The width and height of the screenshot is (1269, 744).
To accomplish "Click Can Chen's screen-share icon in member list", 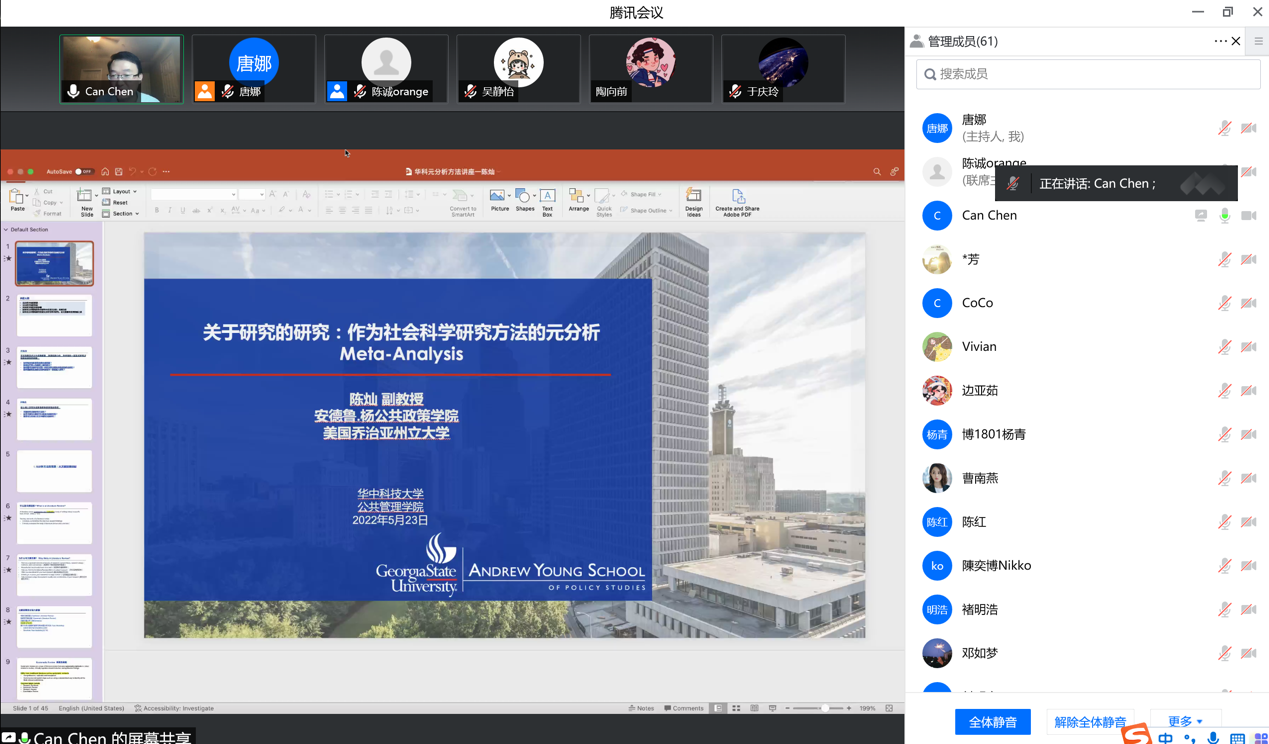I will click(x=1200, y=215).
